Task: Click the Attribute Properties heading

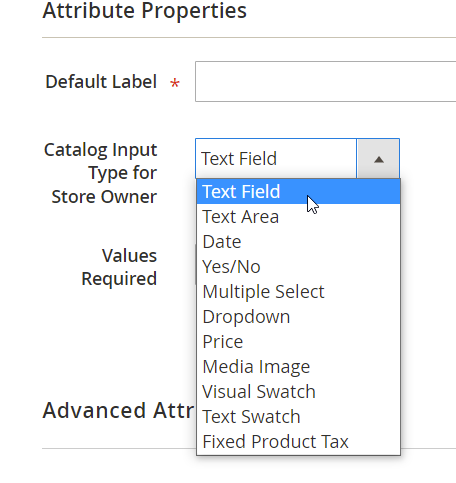Action: (x=145, y=10)
